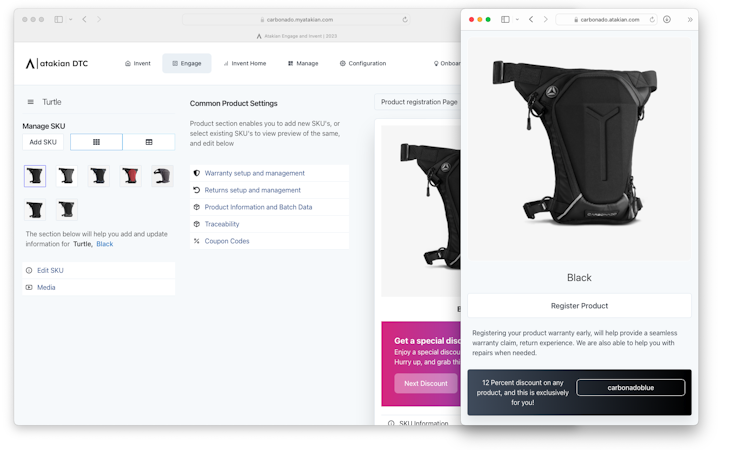Click the Edit SKU info icon

pos(29,270)
